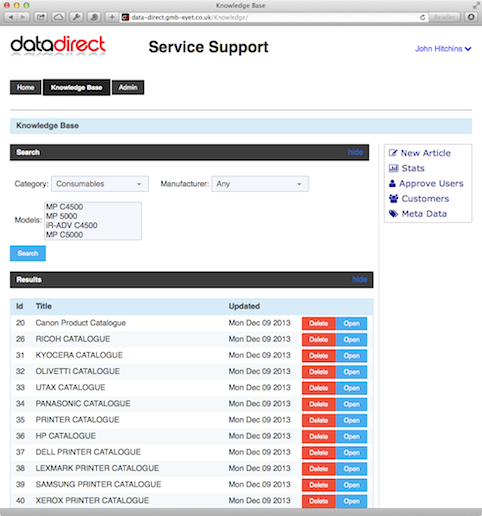Delete the UTAX CATALOGUE entry

pos(319,388)
